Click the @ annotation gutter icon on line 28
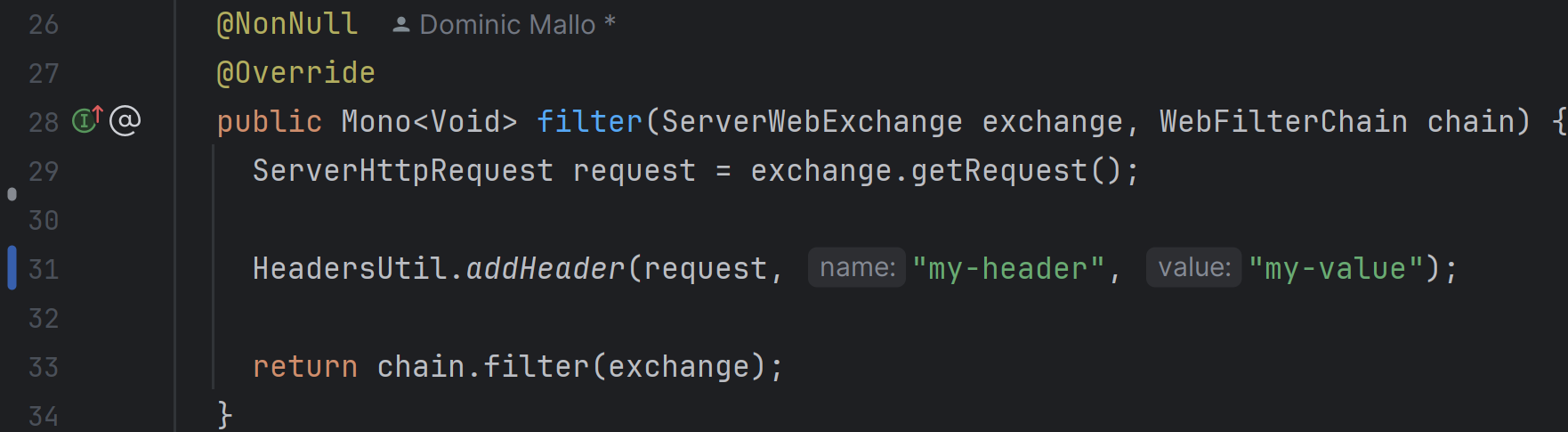 (x=125, y=120)
